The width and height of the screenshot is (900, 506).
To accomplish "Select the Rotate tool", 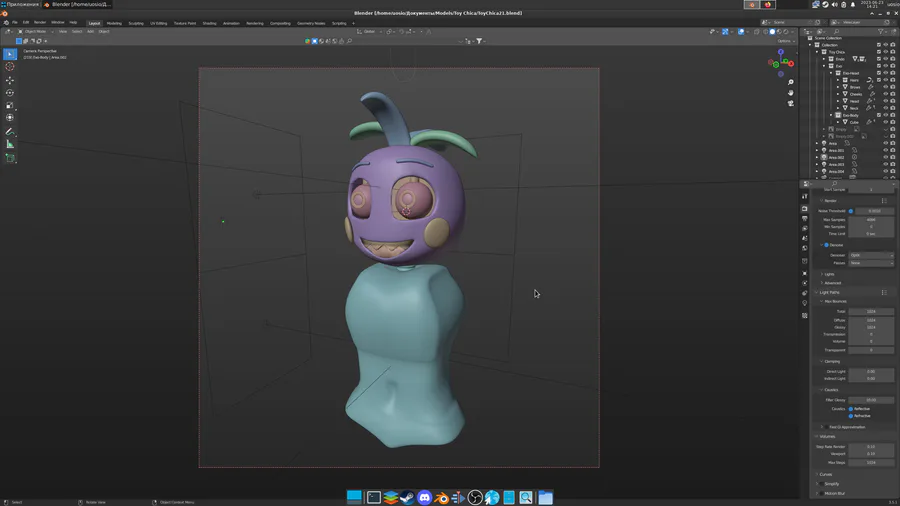I will (x=10, y=93).
